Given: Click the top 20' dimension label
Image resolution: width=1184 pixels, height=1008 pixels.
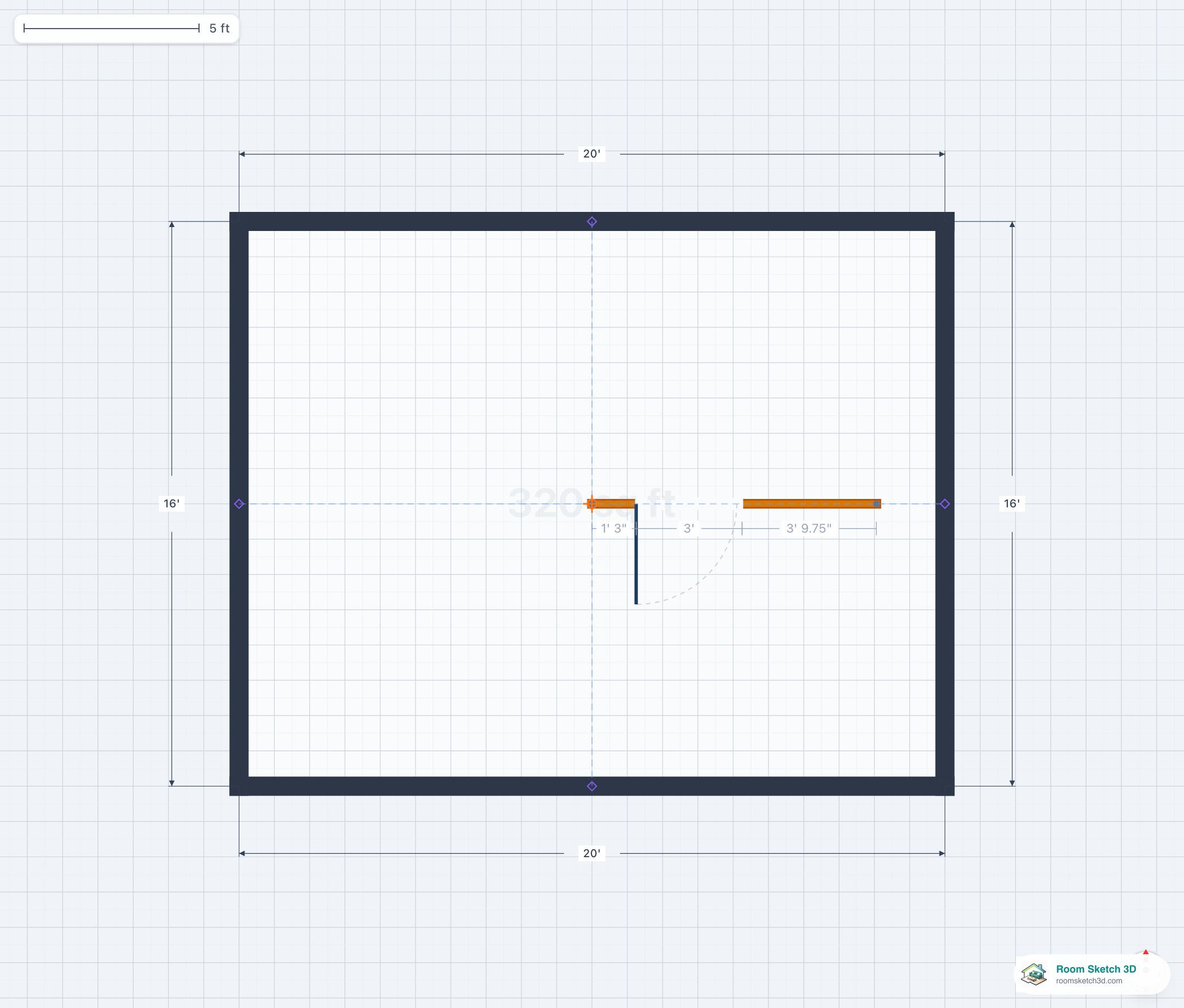Looking at the screenshot, I should click(x=592, y=154).
